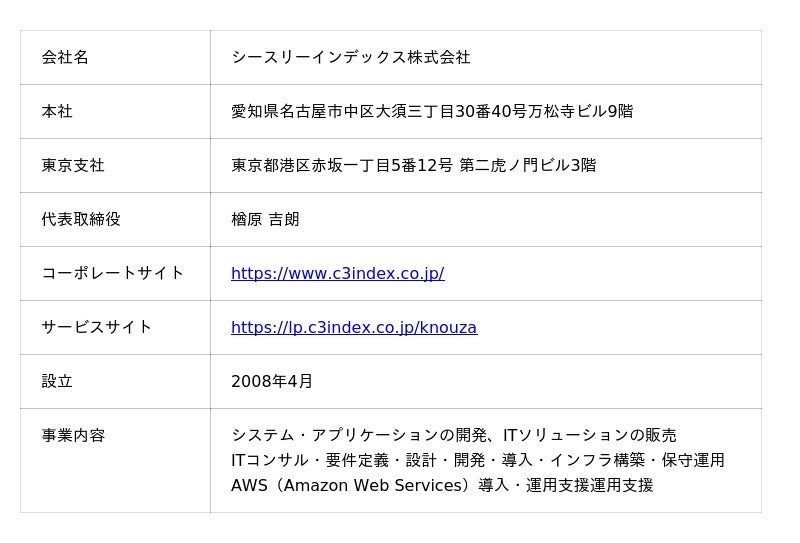Click the シースリーインデックス株式会社 company name text
The image size is (800, 543).
[350, 57]
